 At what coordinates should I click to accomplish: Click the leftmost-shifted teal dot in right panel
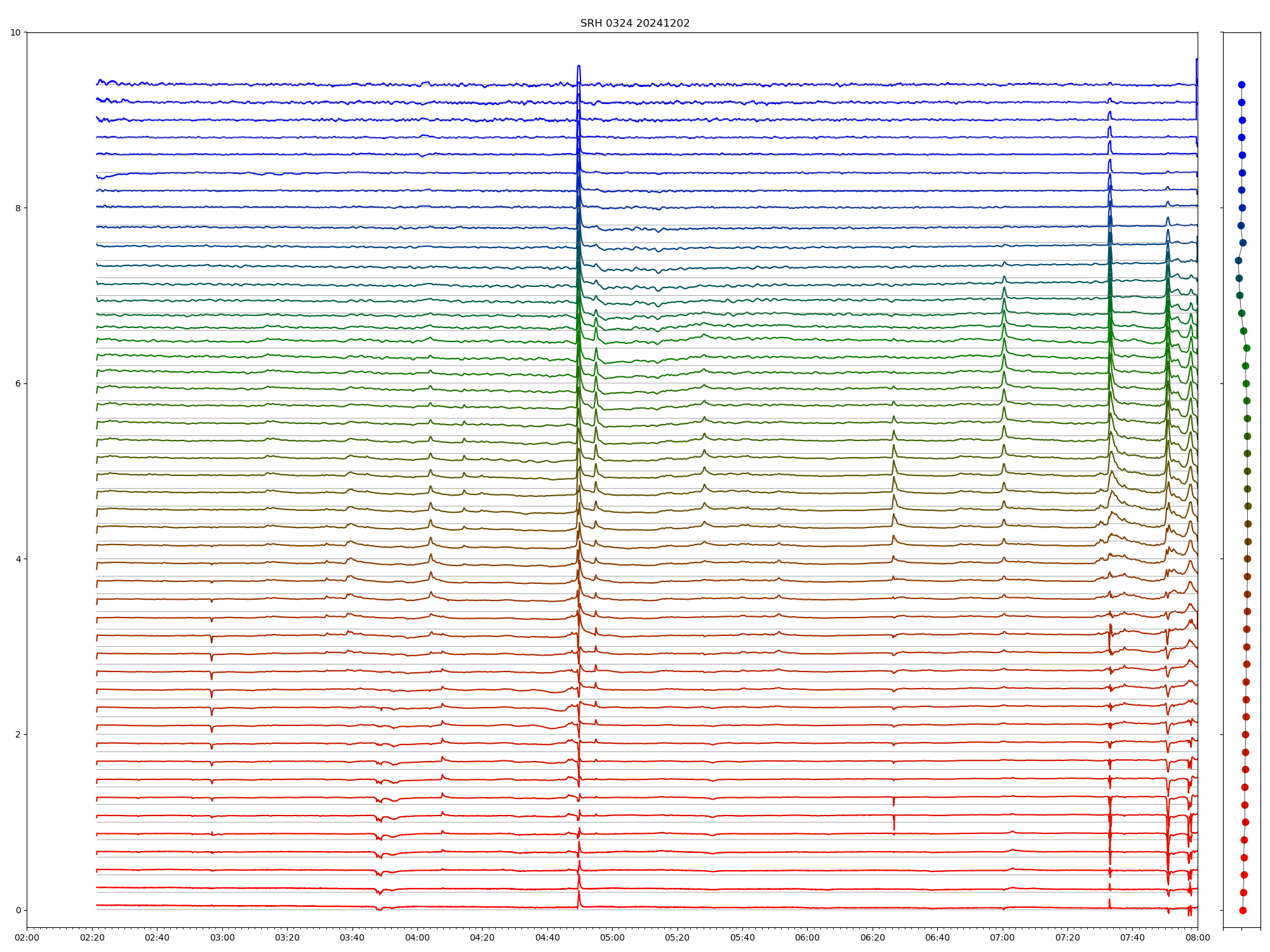coord(1238,260)
